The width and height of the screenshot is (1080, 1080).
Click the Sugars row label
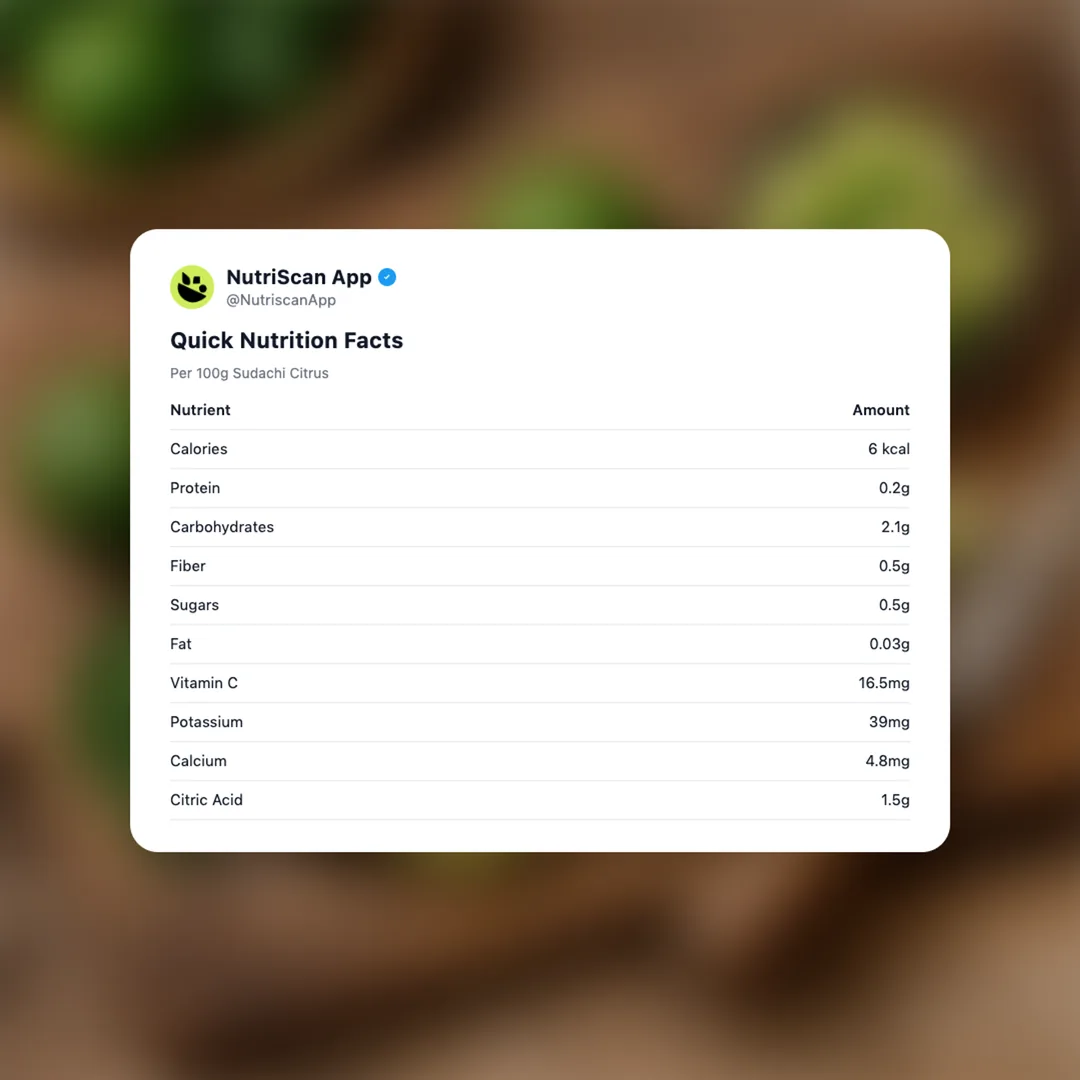[194, 605]
